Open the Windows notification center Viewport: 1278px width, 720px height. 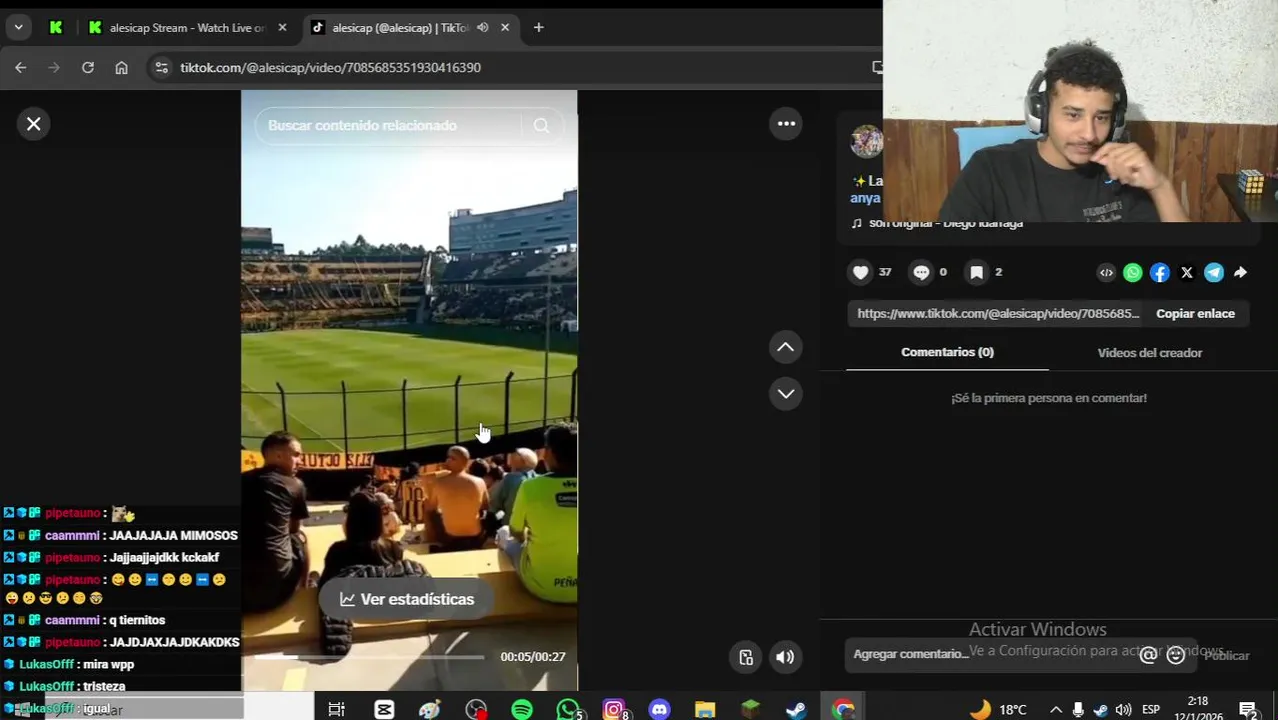tap(1248, 709)
